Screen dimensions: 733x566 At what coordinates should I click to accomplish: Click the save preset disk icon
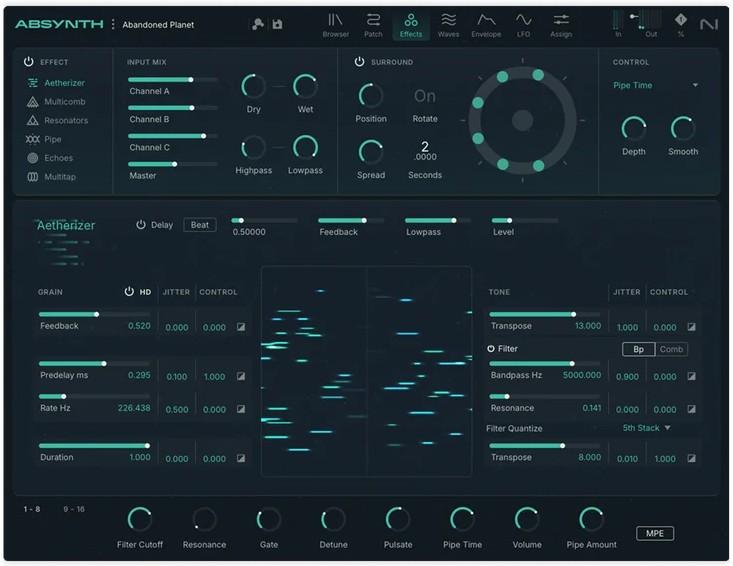coord(278,24)
